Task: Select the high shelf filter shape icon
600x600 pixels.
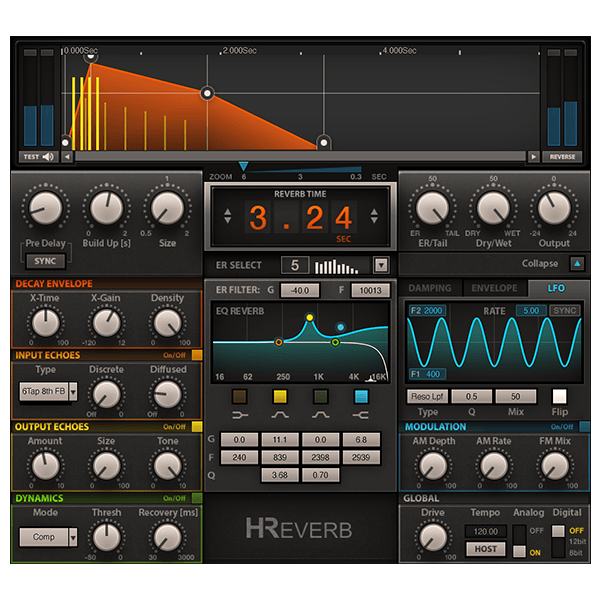Action: [x=361, y=415]
